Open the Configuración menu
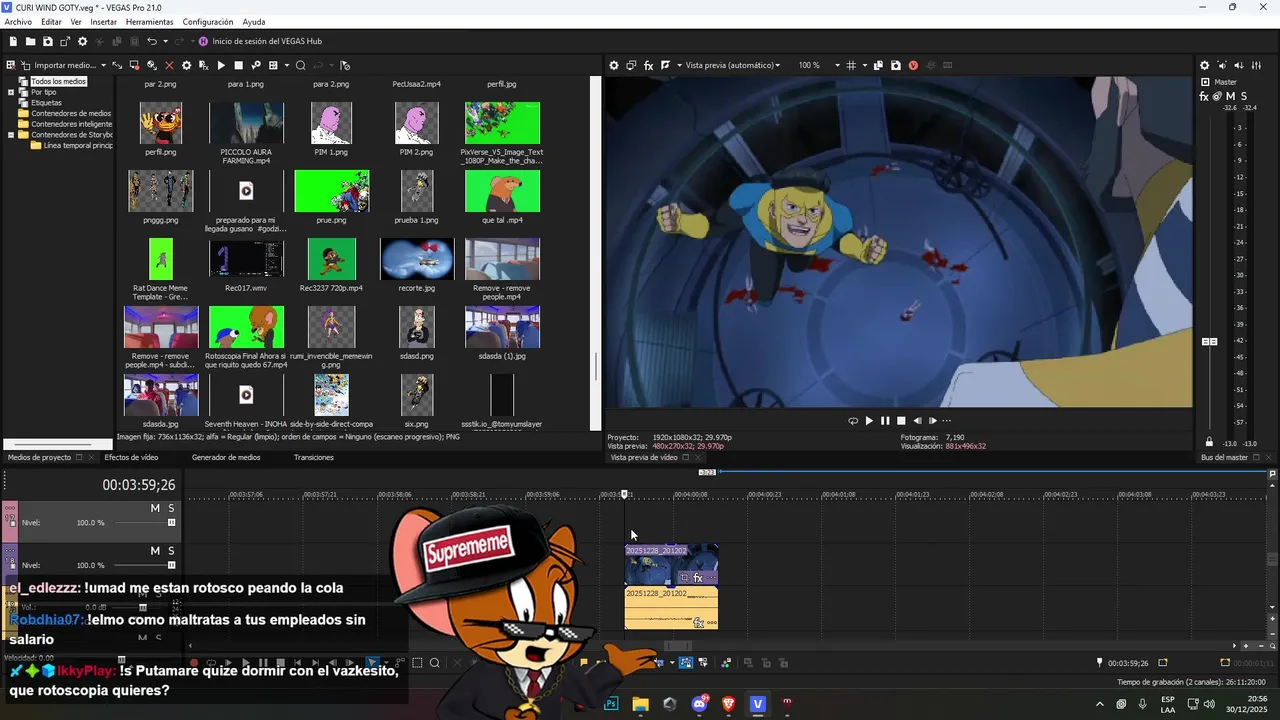This screenshot has height=720, width=1280. pyautogui.click(x=208, y=21)
